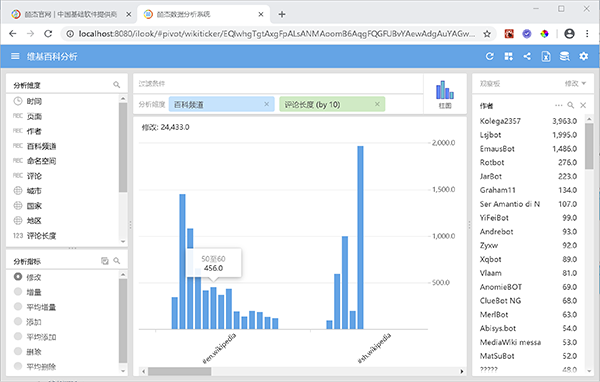600x382 pixels.
Task: Click the 分析维度 list scroll-down arrow
Action: pos(123,241)
